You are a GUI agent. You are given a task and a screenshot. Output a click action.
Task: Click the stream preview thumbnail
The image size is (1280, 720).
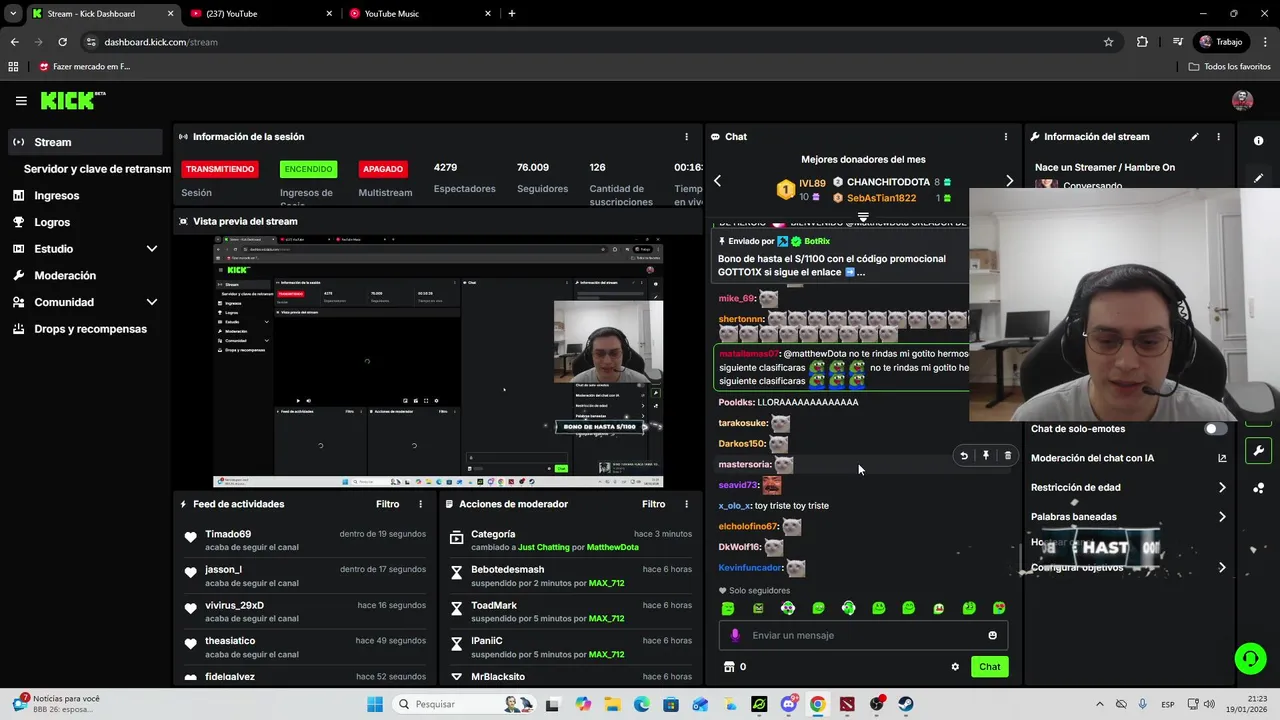coord(438,362)
